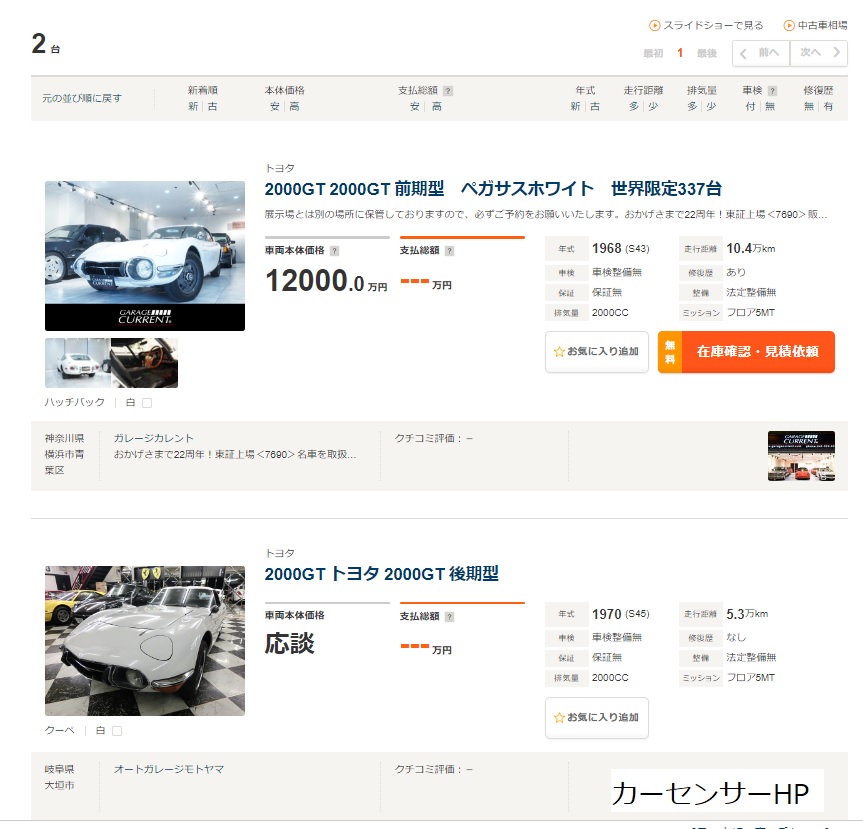Image resolution: width=863 pixels, height=829 pixels.
Task: Sort 本体価格 by highest (高)
Action: coord(294,106)
